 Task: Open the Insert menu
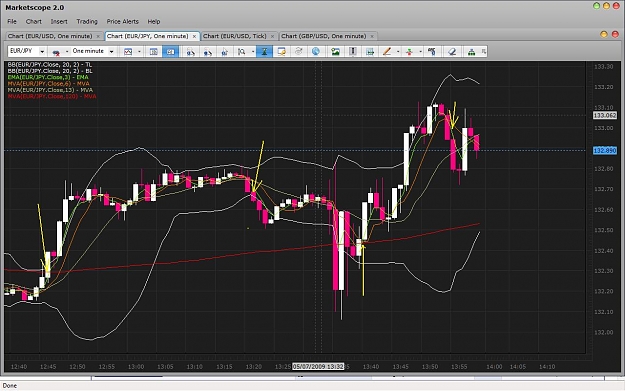point(59,22)
